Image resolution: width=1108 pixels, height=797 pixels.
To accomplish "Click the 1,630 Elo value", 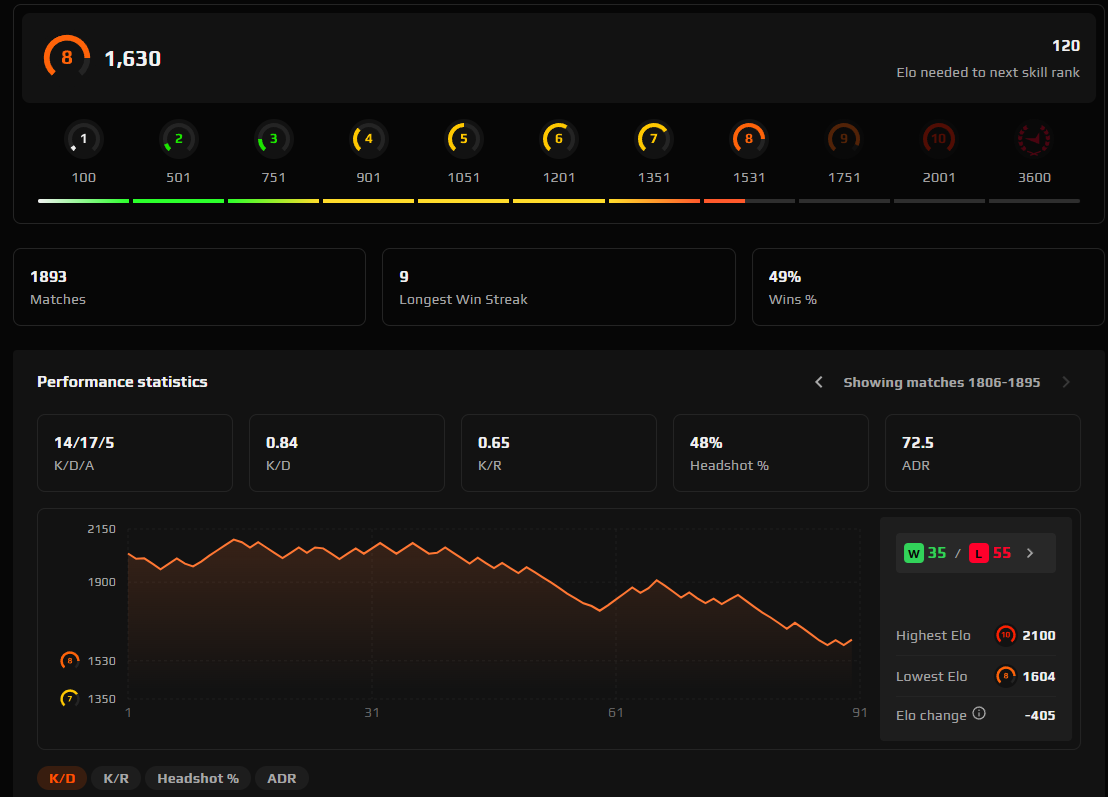I will click(133, 59).
